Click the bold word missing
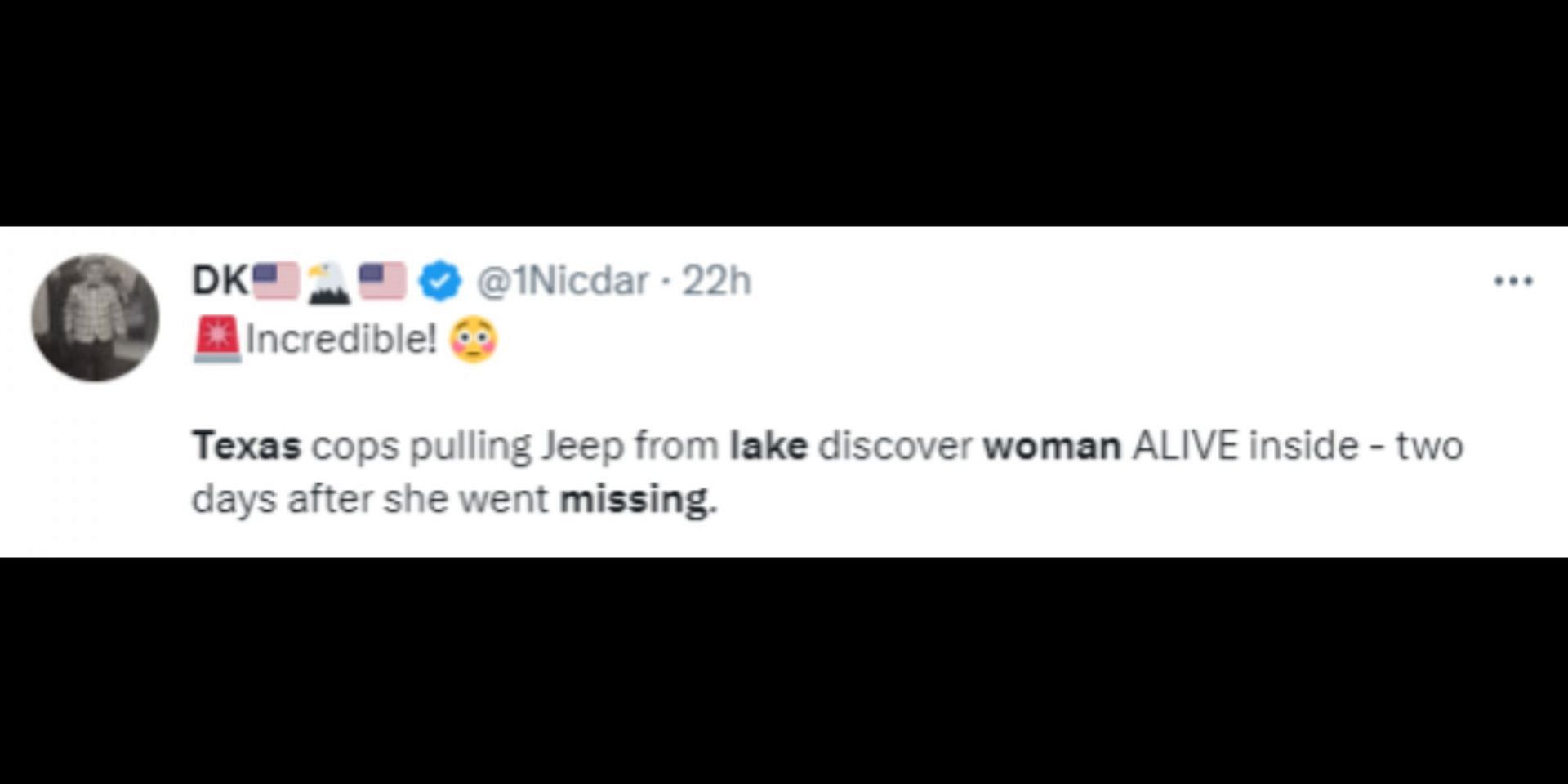This screenshot has width=1568, height=784. pyautogui.click(x=637, y=498)
